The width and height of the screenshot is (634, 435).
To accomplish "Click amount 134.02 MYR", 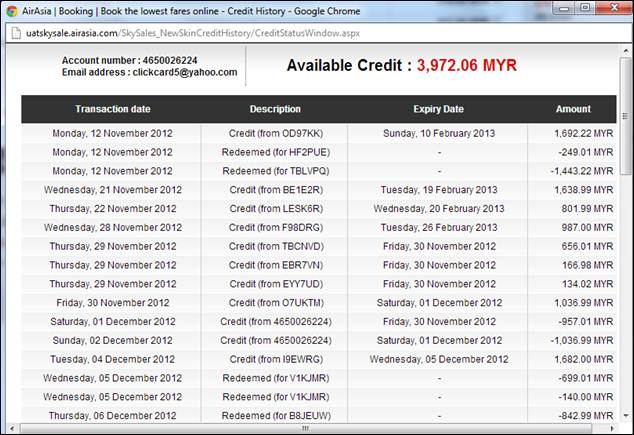I will pyautogui.click(x=588, y=284).
